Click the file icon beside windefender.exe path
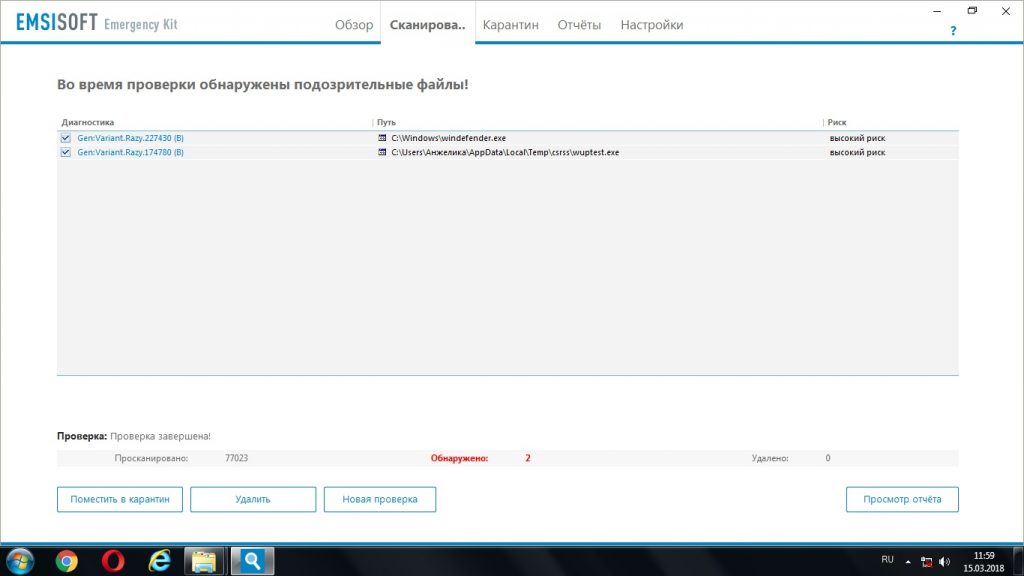This screenshot has width=1024, height=576. [x=382, y=138]
